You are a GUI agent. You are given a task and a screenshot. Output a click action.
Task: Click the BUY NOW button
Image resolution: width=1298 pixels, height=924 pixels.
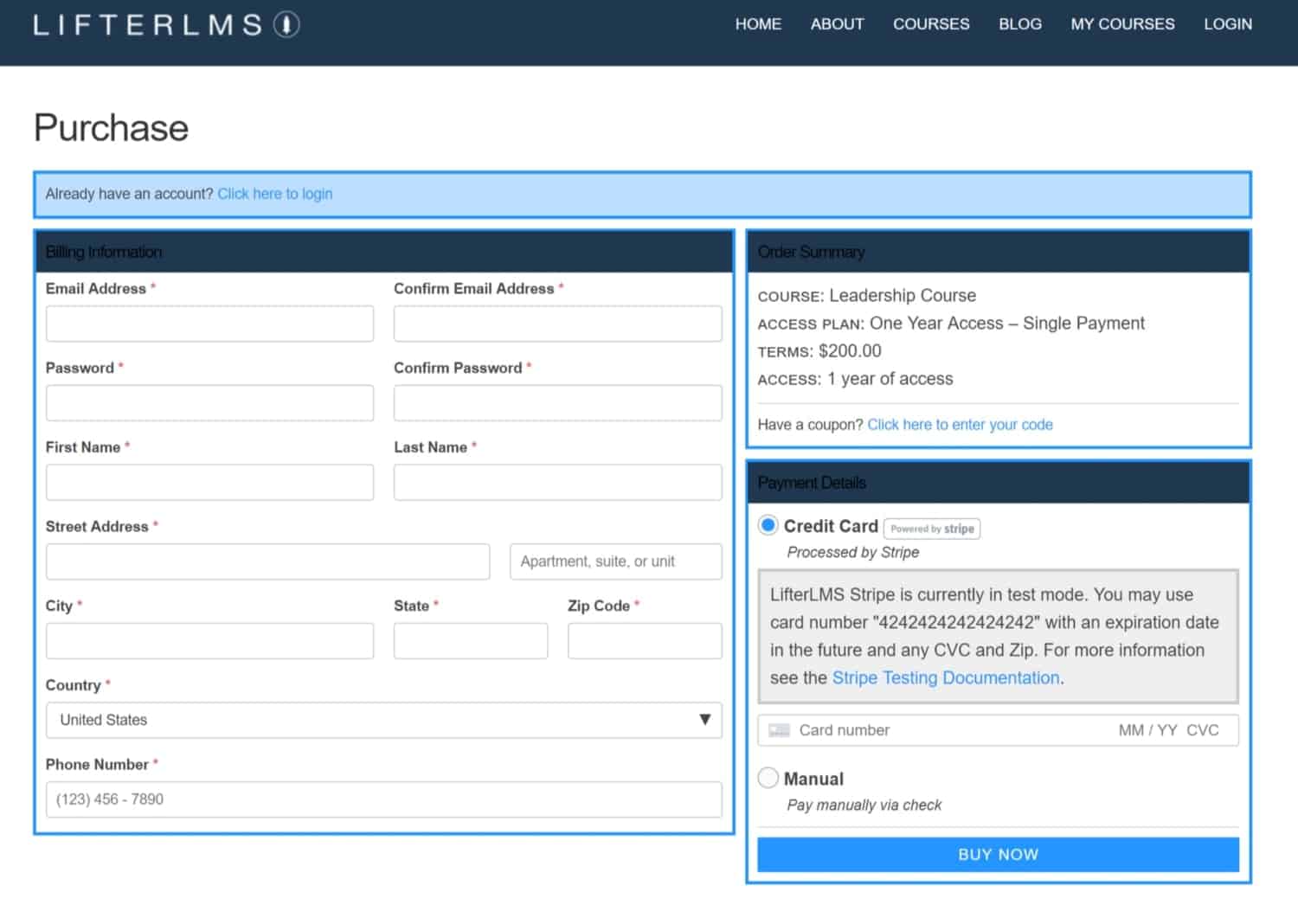997,854
